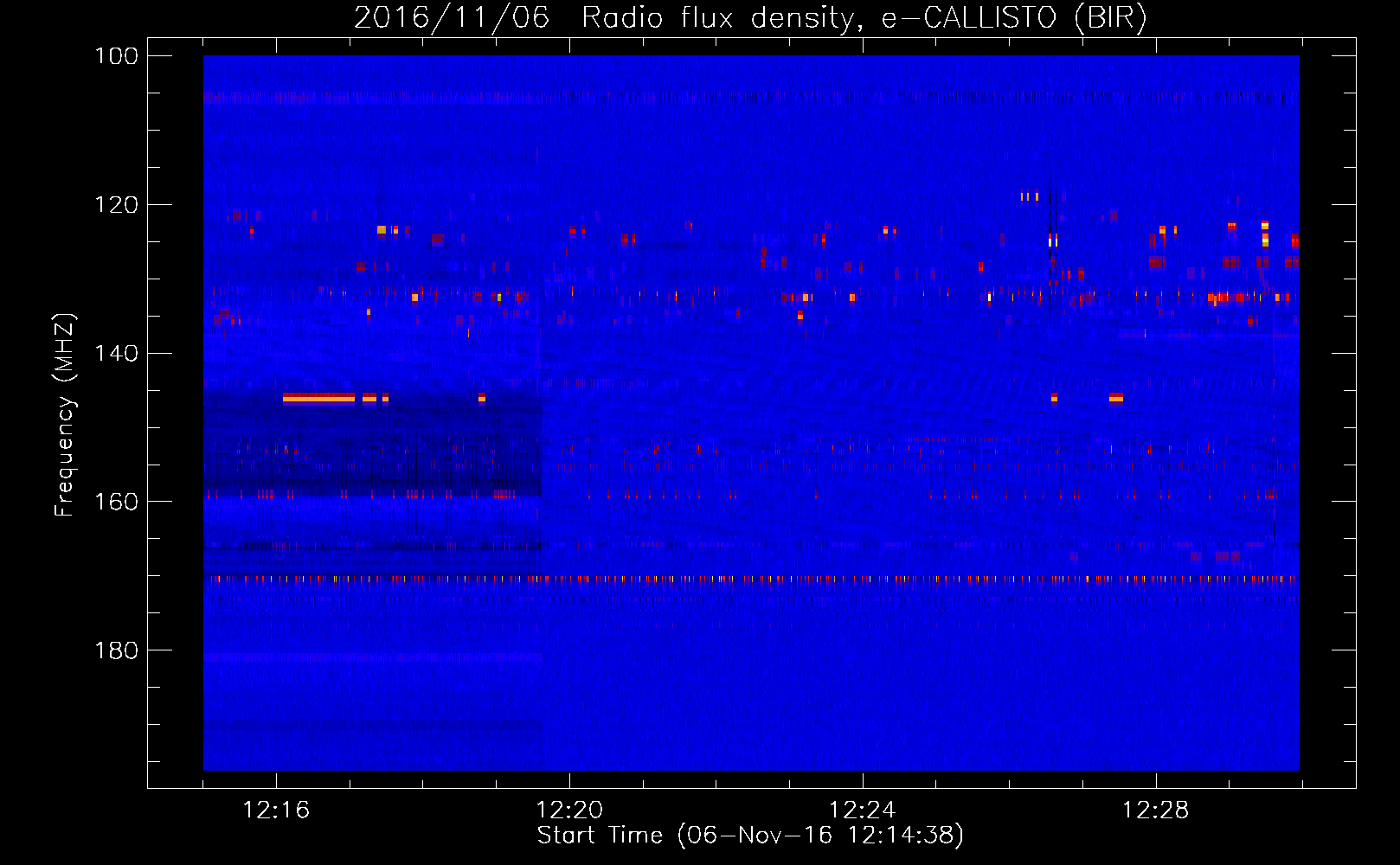This screenshot has height=865, width=1400.
Task: Click the 12:24 time tick label
Action: [863, 811]
